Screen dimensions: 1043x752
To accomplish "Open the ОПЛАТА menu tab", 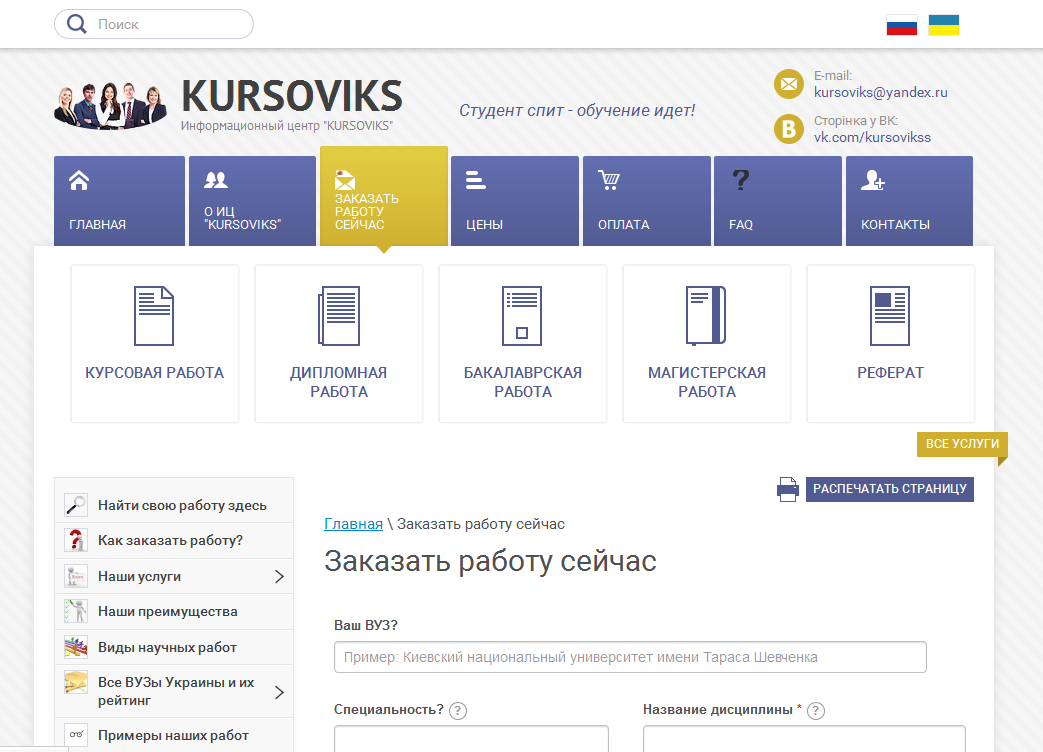I will coord(647,201).
